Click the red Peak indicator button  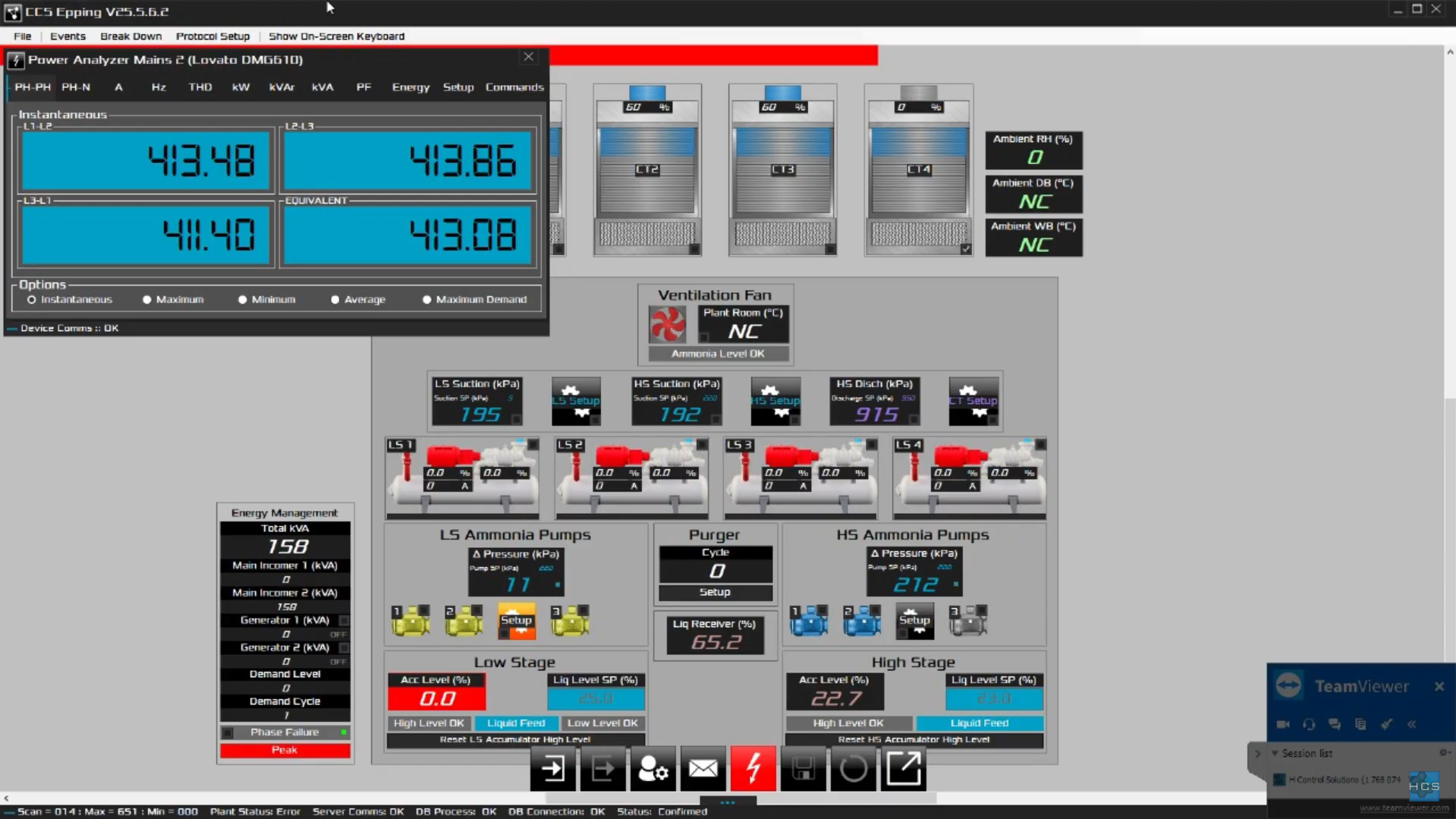[285, 750]
